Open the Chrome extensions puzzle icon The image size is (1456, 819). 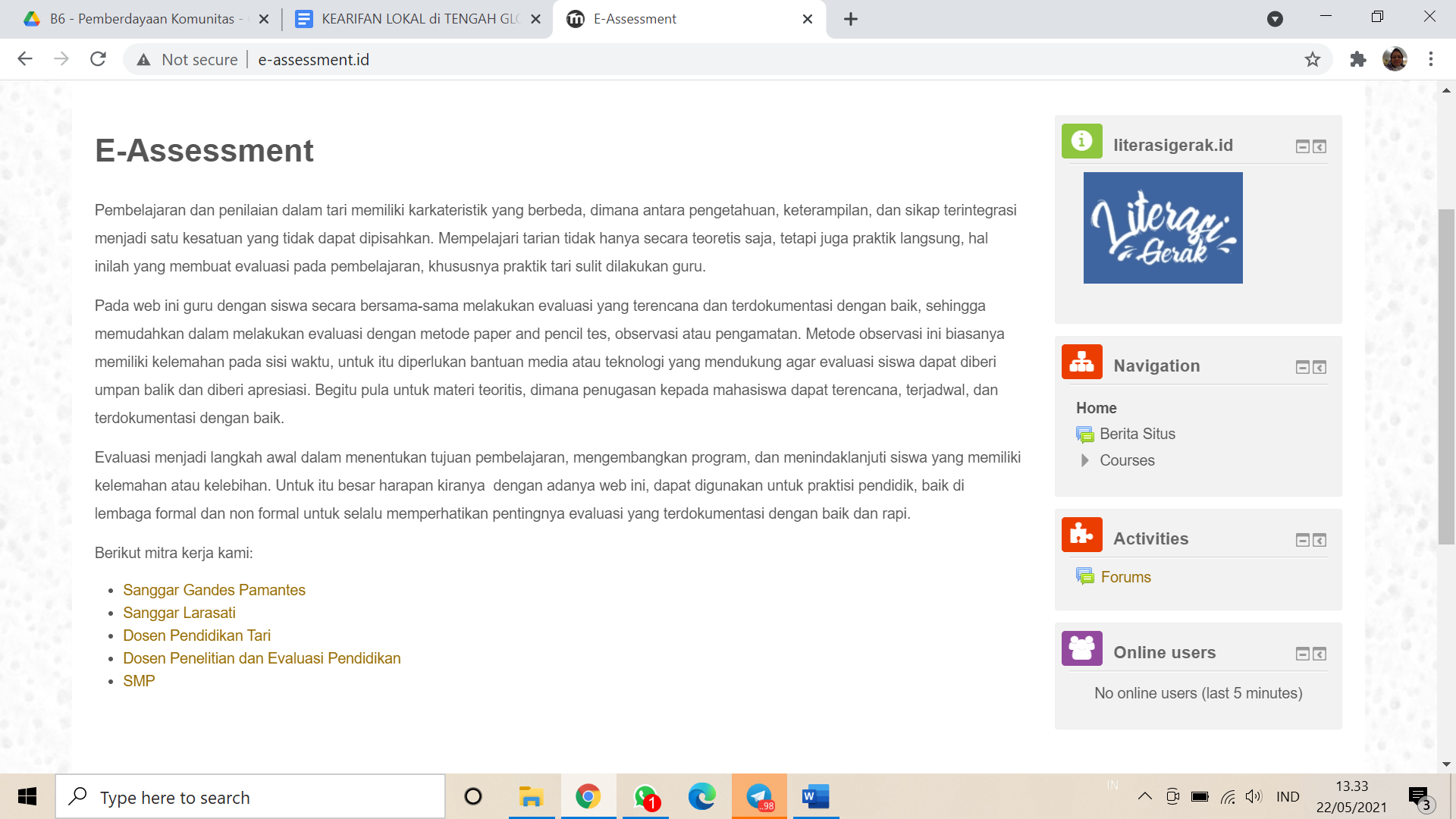click(x=1357, y=59)
